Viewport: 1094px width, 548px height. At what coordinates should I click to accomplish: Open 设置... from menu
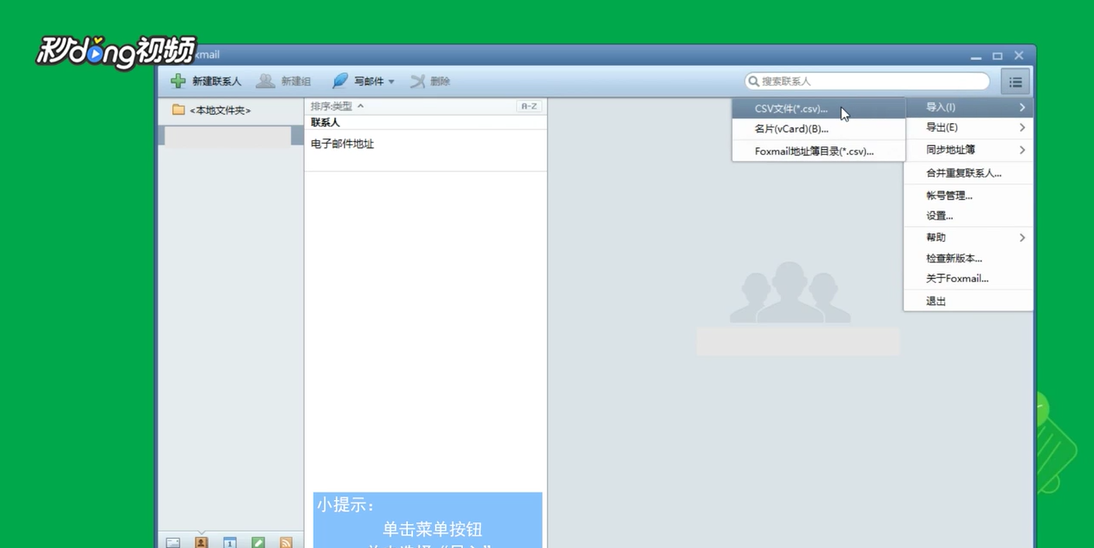click(x=968, y=216)
